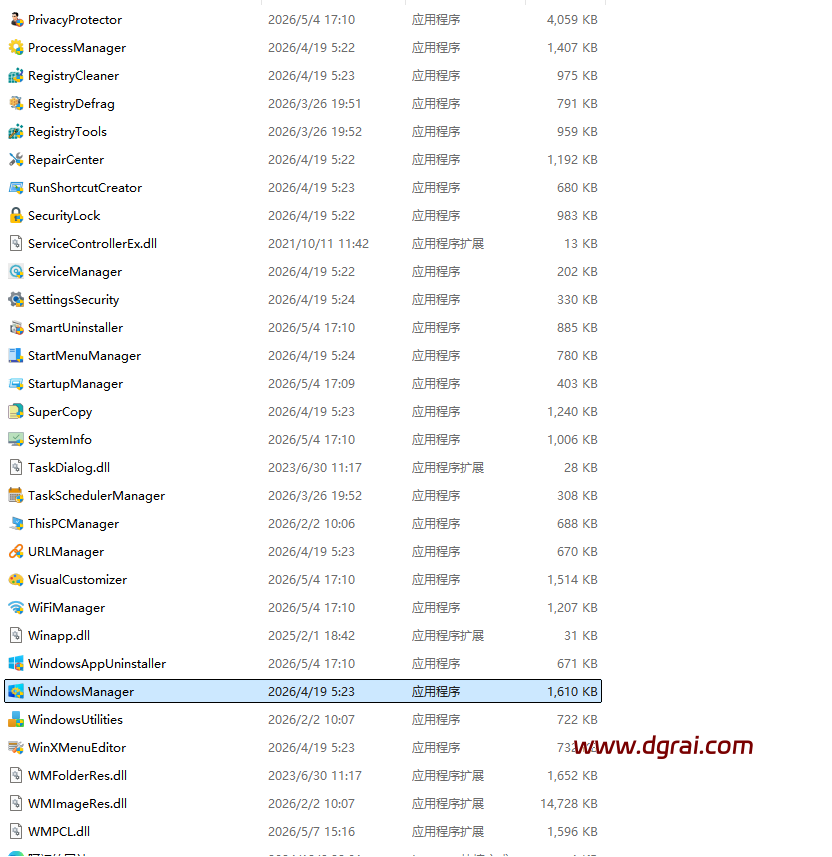
Task: Select the SmartUninstaller file name
Action: coord(75,327)
